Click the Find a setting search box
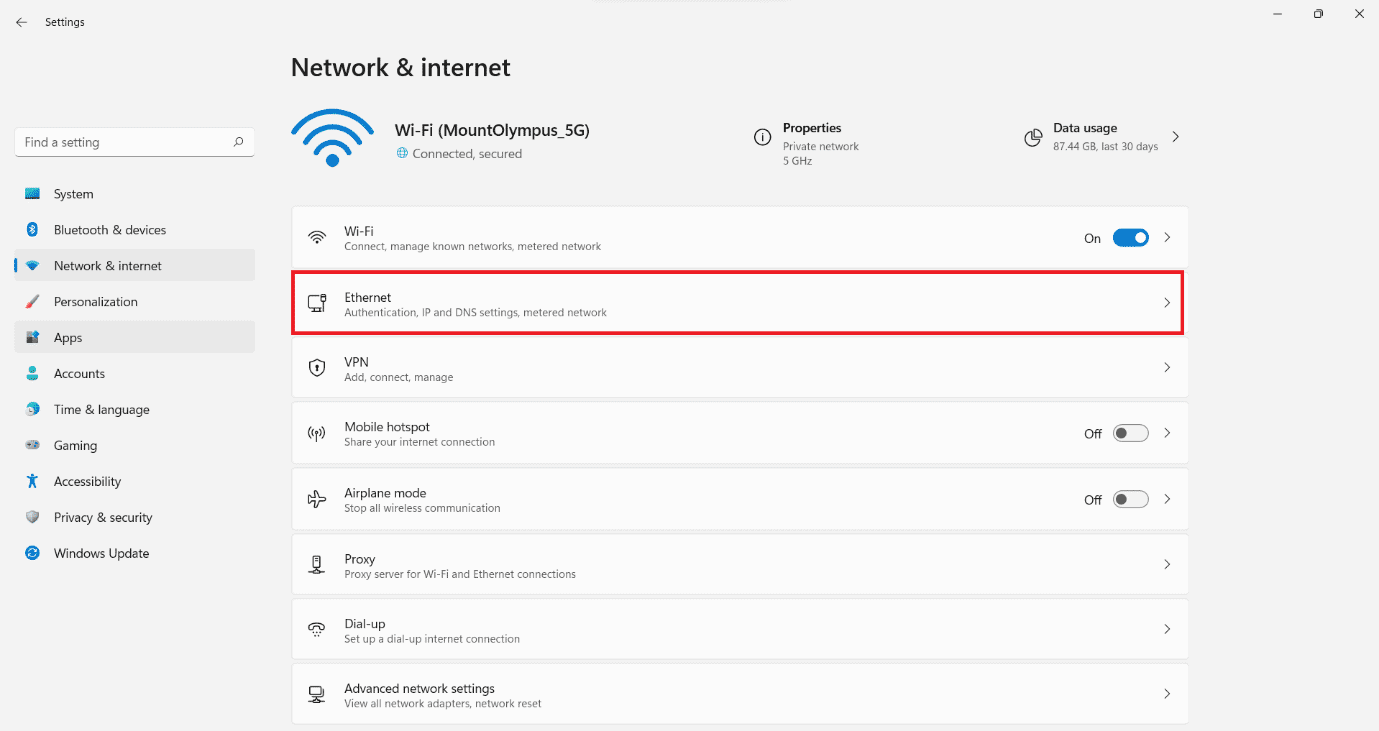 click(x=134, y=142)
